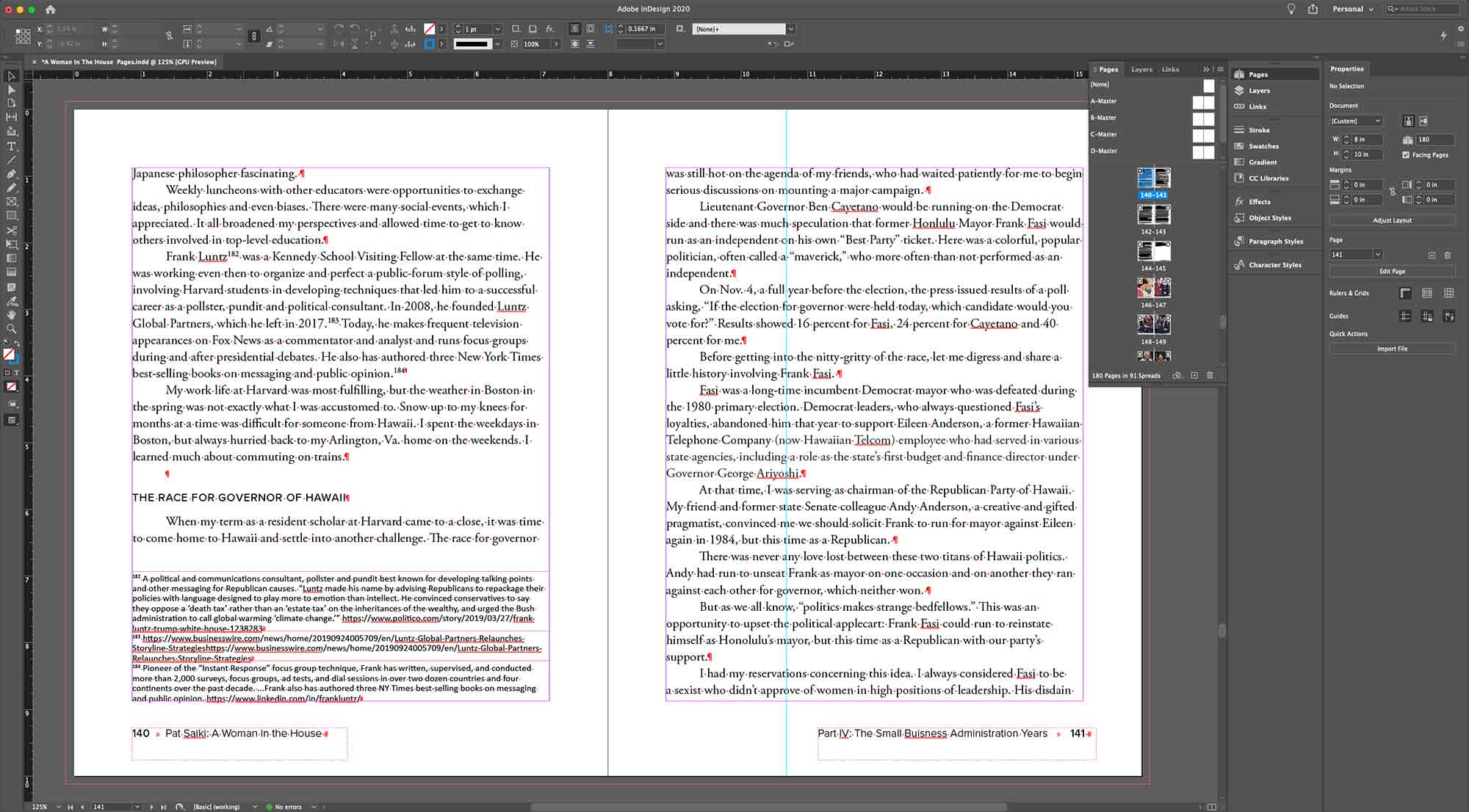The height and width of the screenshot is (812, 1469).
Task: Click the fx effects icon in control bar
Action: (550, 29)
